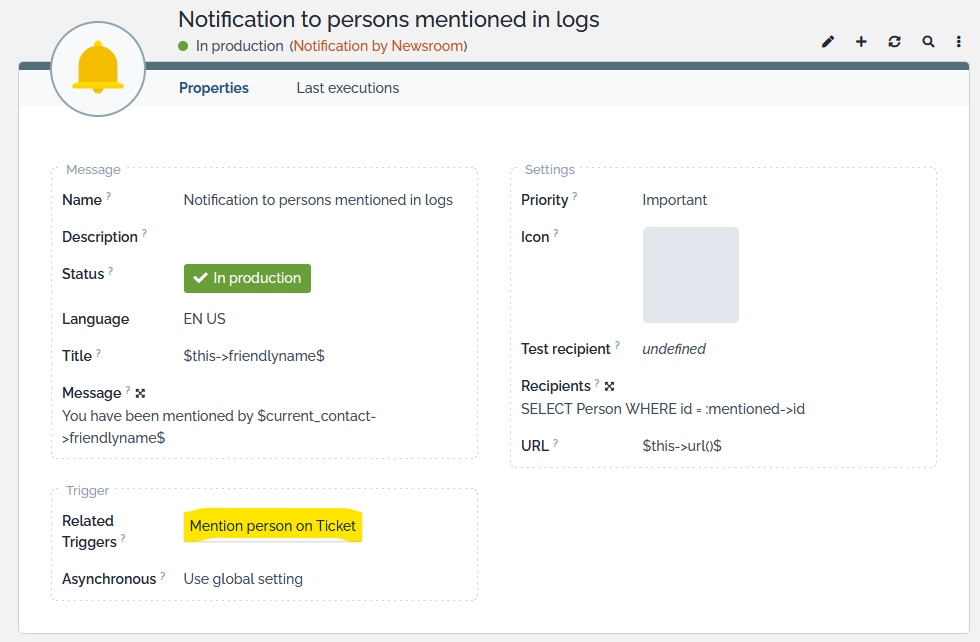The width and height of the screenshot is (980, 642).
Task: Open the Notification by Newsroom link
Action: [x=379, y=46]
